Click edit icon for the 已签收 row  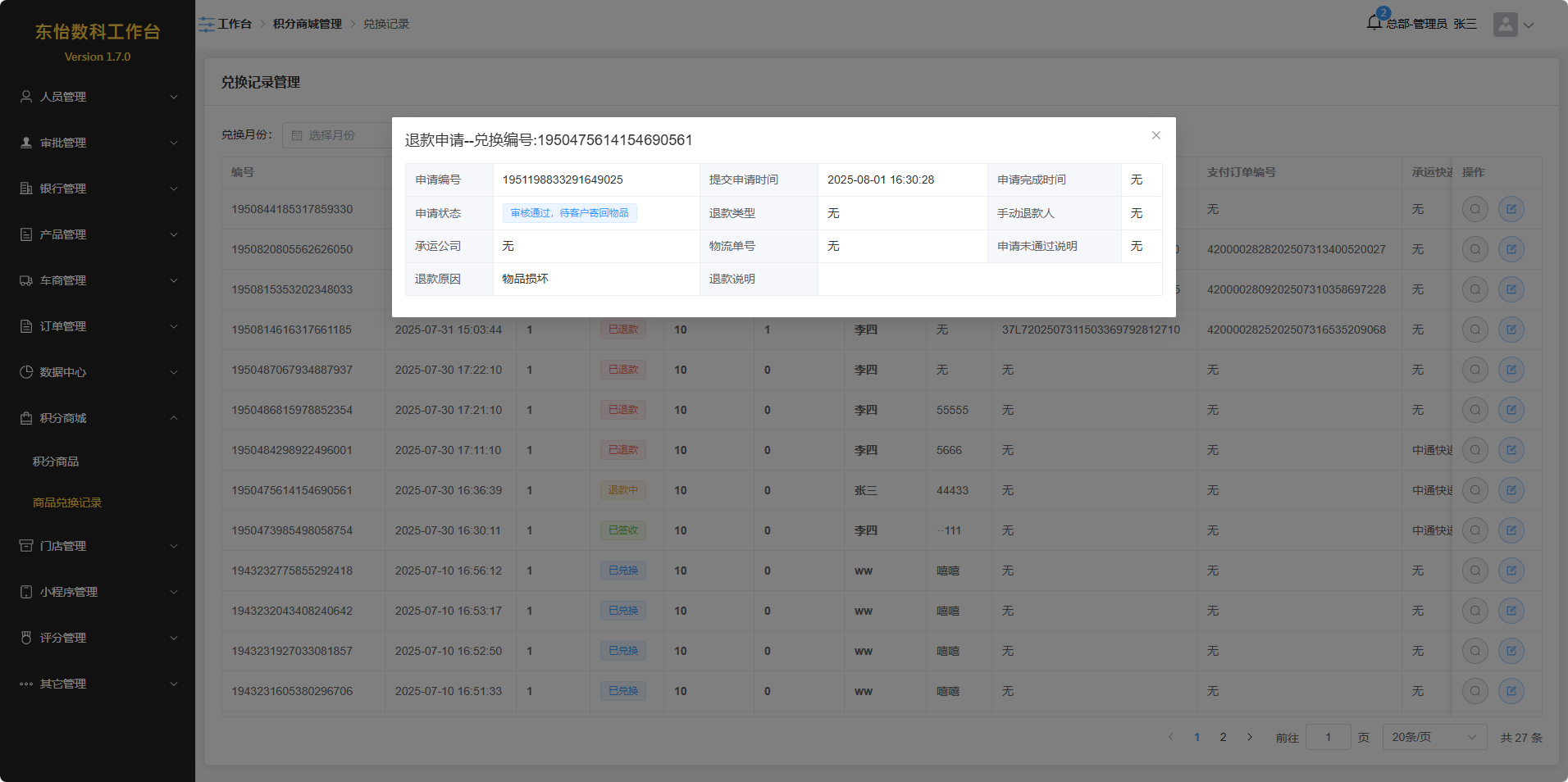coord(1511,530)
